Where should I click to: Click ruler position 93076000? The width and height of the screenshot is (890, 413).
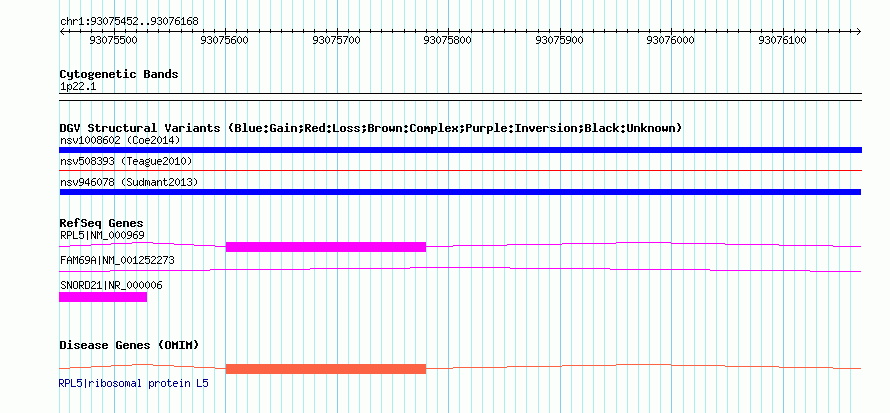click(671, 40)
